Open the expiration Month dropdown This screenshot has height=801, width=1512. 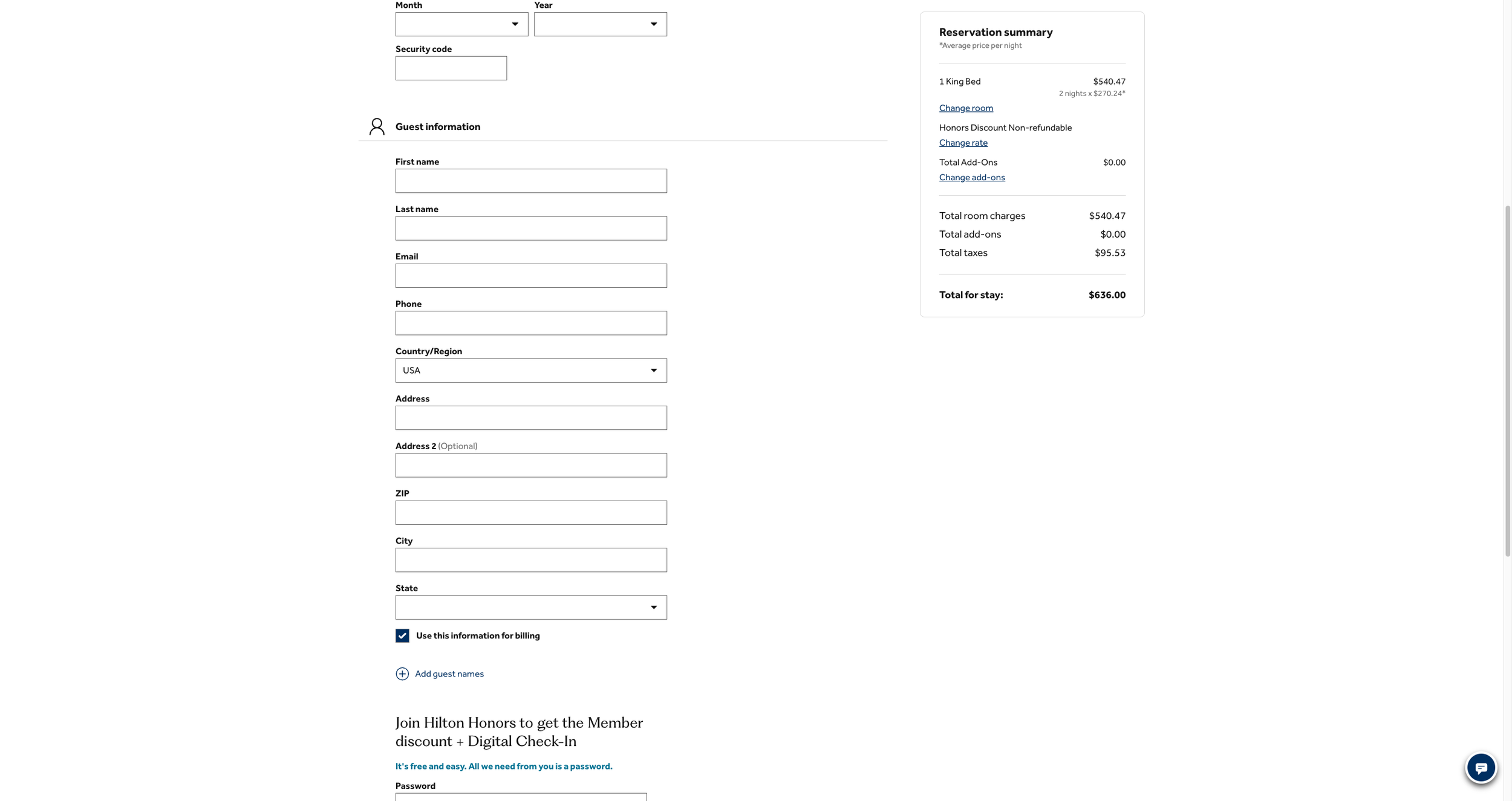pyautogui.click(x=461, y=24)
